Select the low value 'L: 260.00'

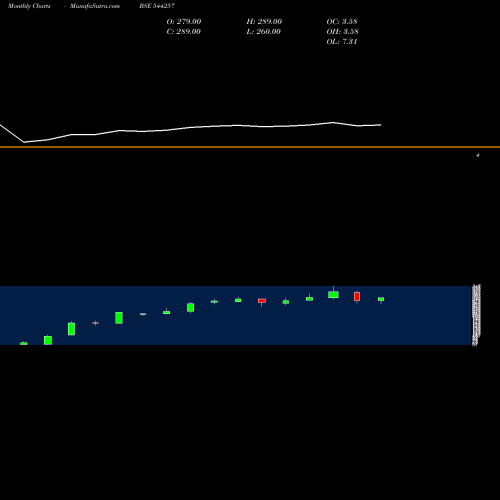(x=263, y=32)
